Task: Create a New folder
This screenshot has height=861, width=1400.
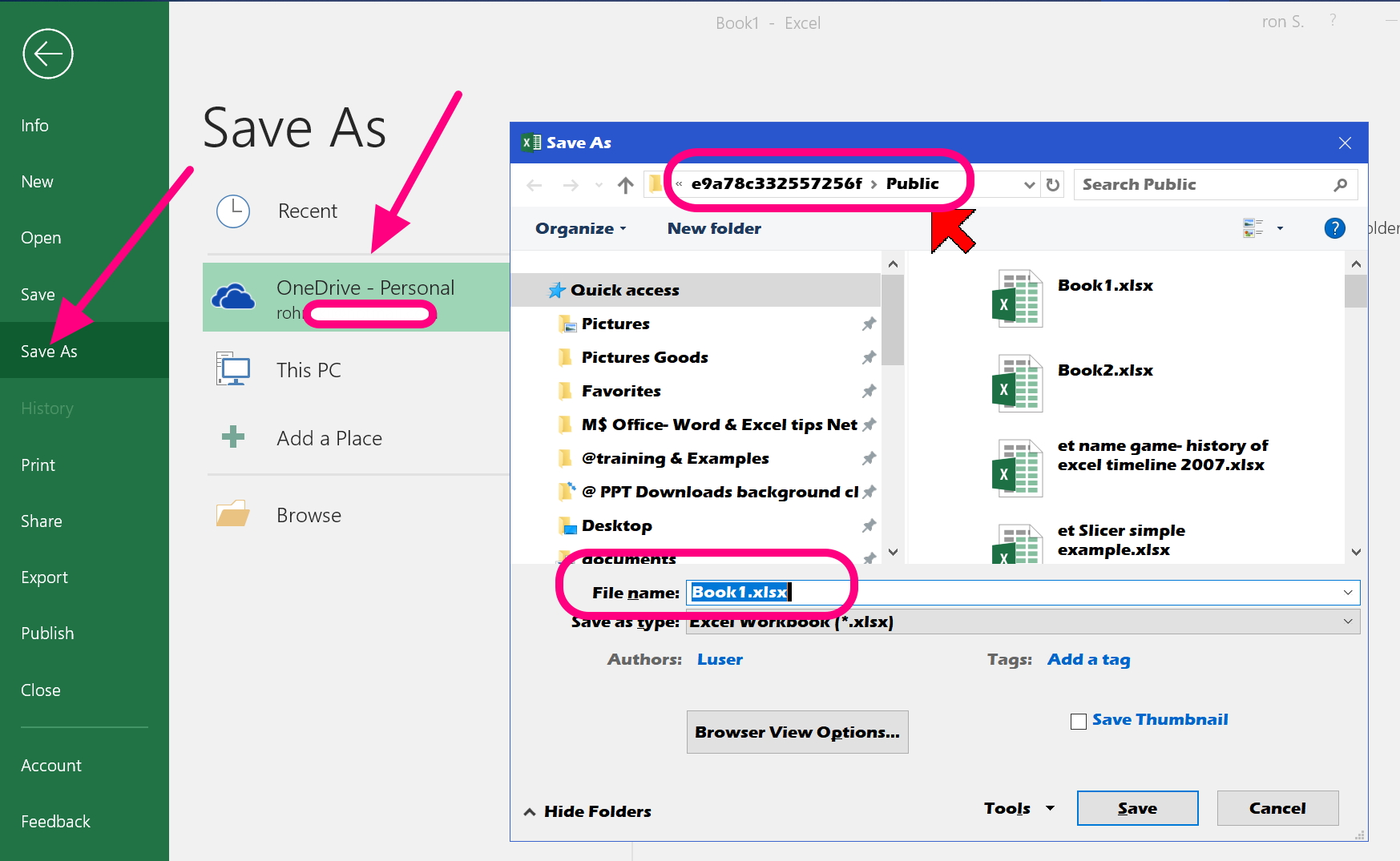Action: (714, 228)
